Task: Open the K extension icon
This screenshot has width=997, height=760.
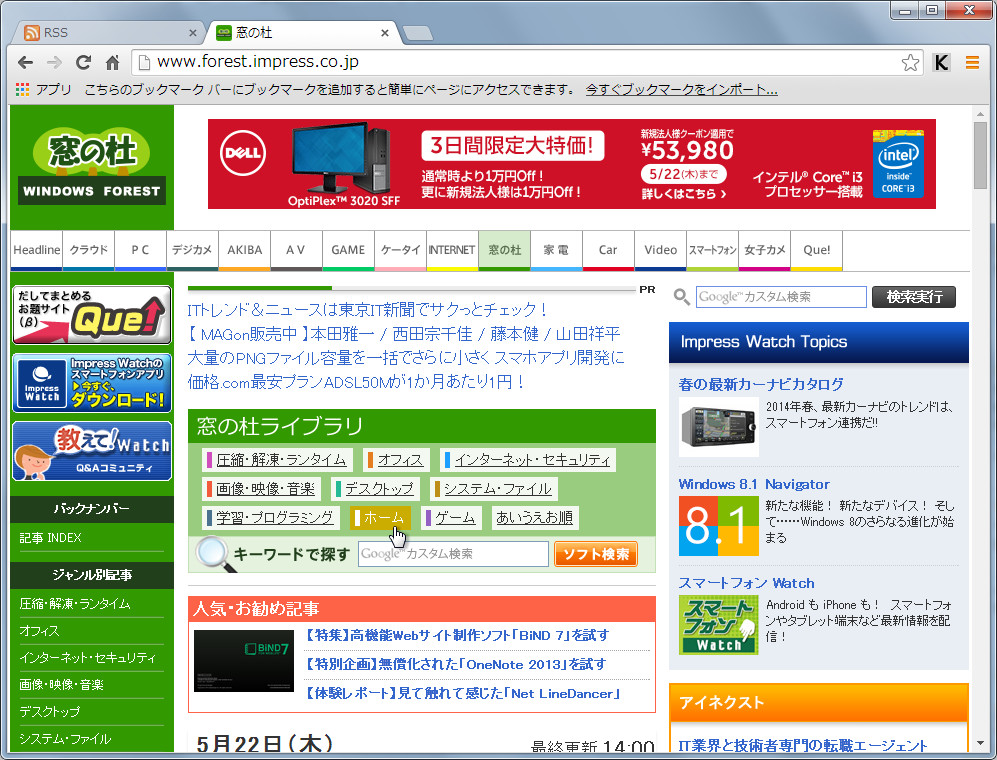Action: click(x=941, y=62)
